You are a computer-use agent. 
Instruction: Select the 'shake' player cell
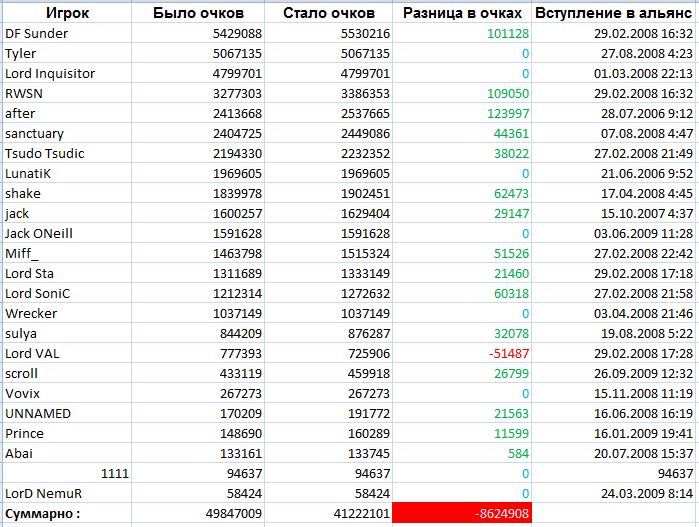point(67,194)
